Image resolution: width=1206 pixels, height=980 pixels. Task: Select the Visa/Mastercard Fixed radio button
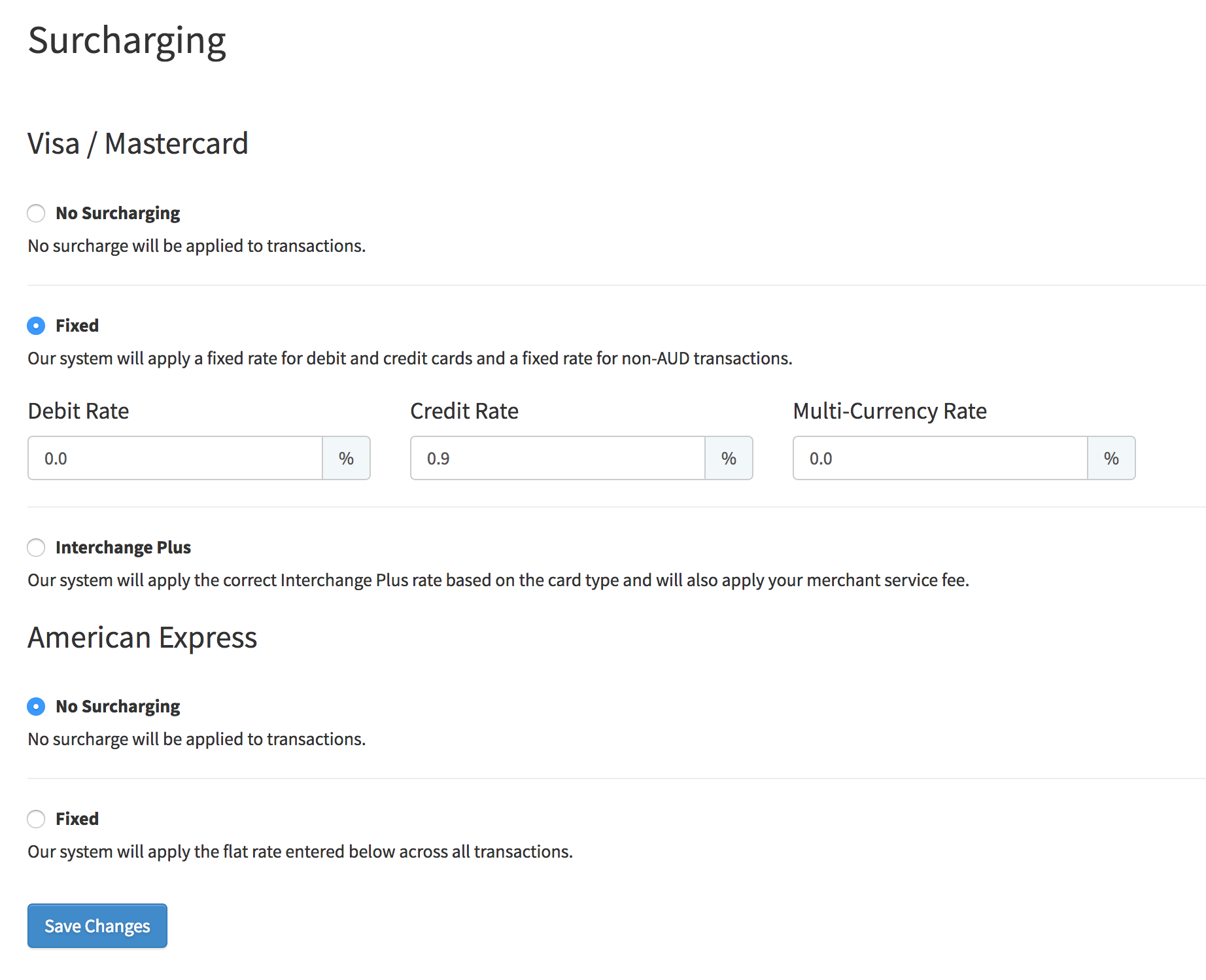[36, 326]
